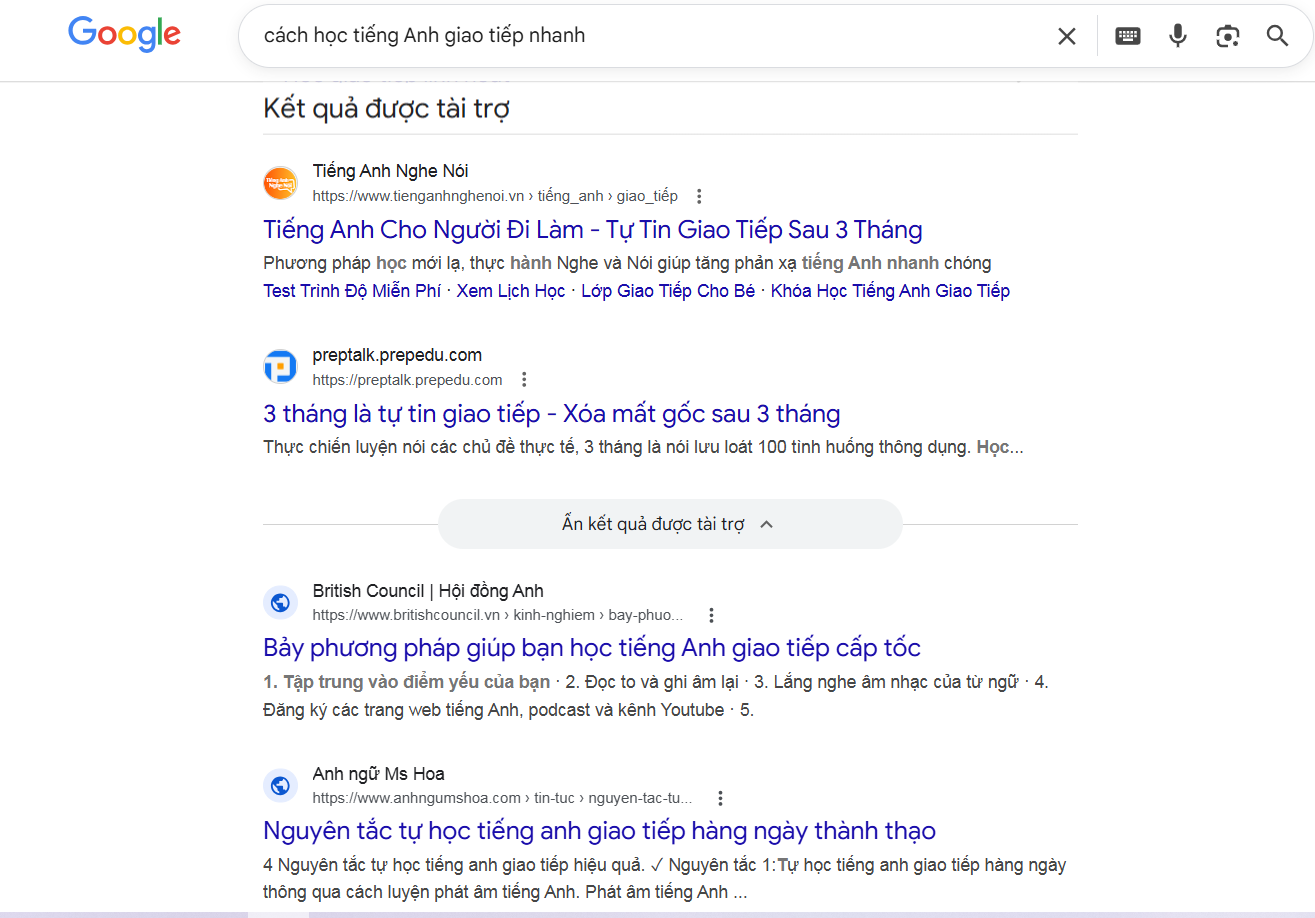Click the preptalk.prepedu.com favicon
The width and height of the screenshot is (1315, 918).
(x=280, y=367)
